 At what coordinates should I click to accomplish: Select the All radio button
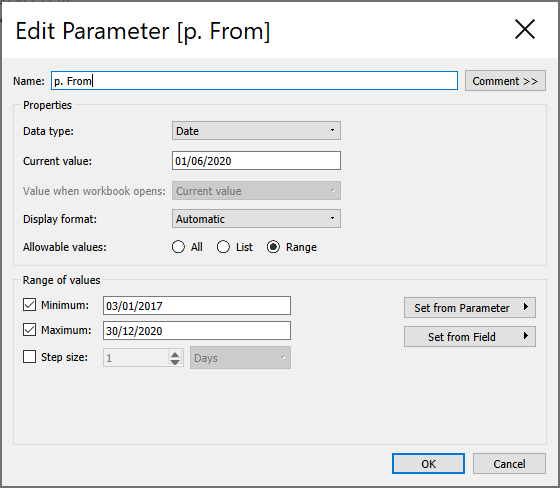(x=178, y=247)
